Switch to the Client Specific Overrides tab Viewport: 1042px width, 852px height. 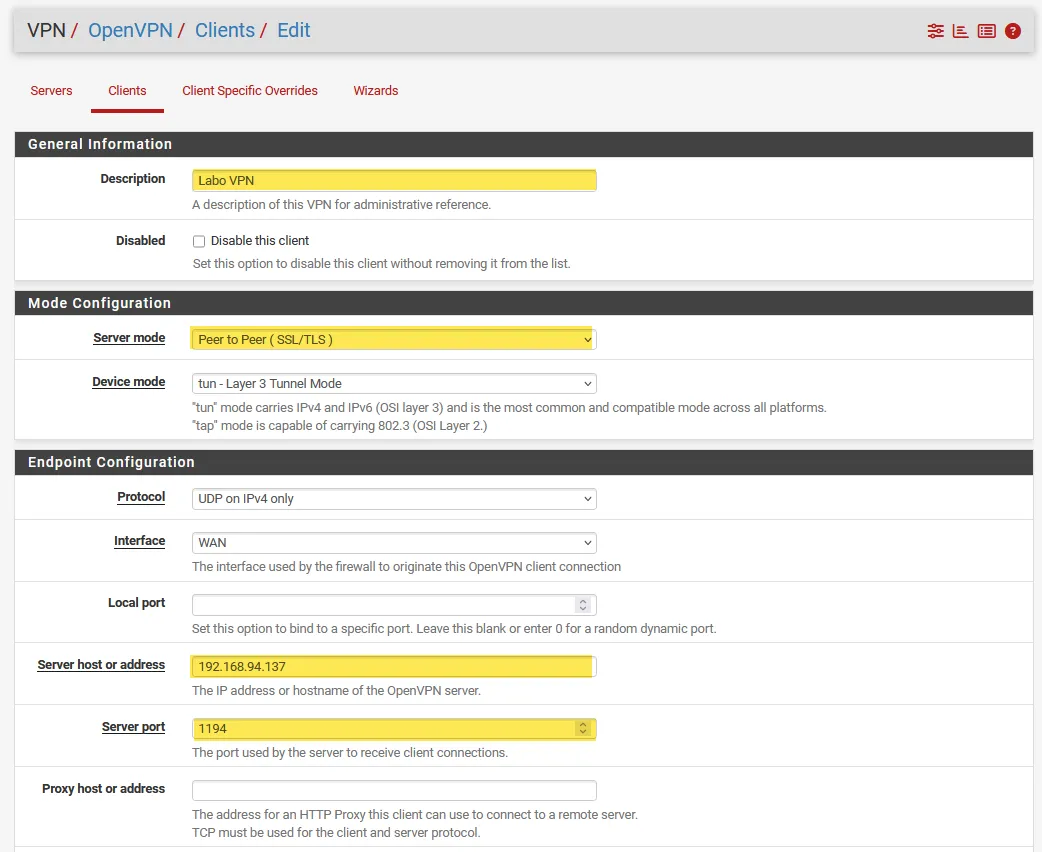pos(250,91)
